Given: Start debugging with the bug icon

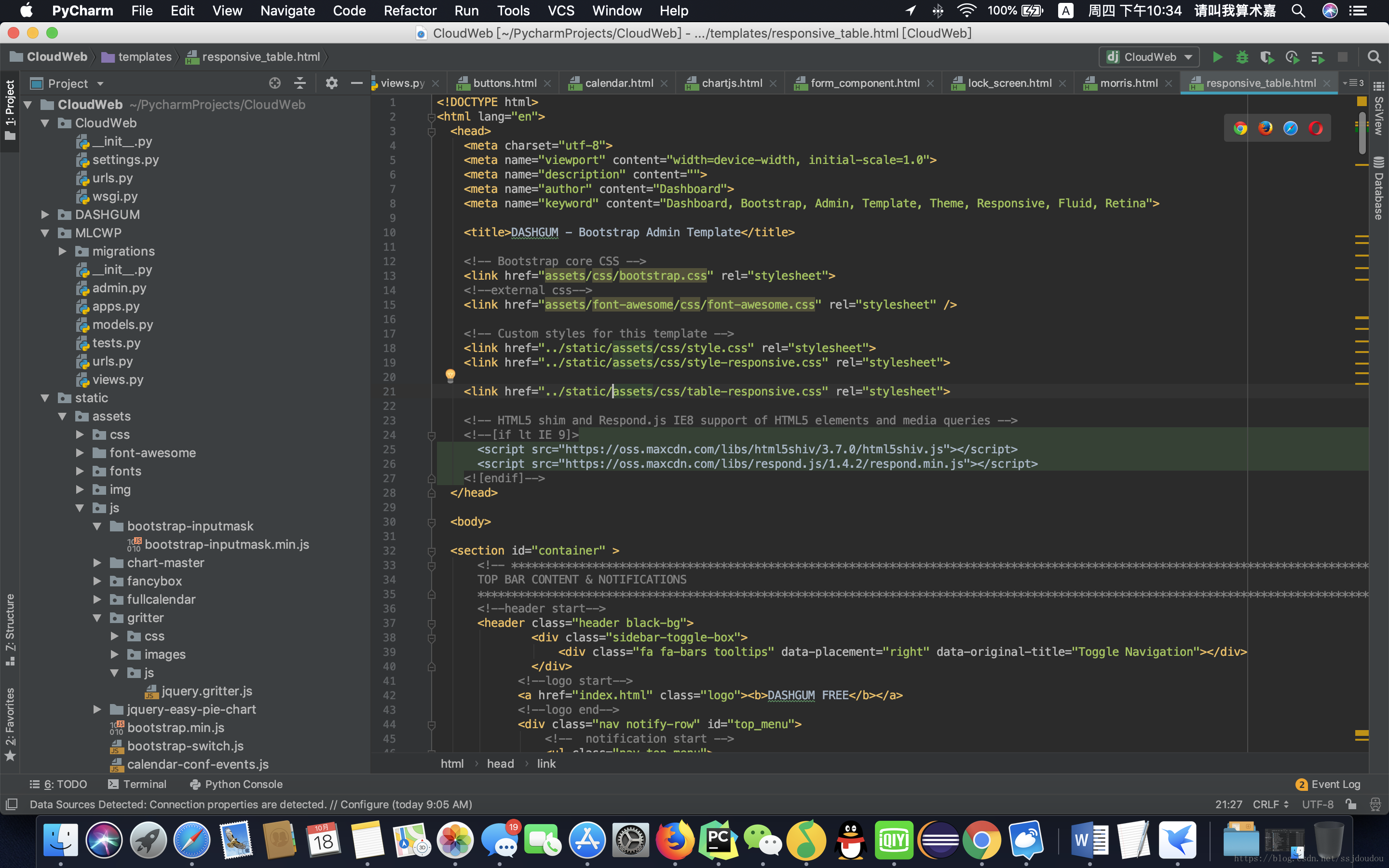Looking at the screenshot, I should pos(1242,57).
